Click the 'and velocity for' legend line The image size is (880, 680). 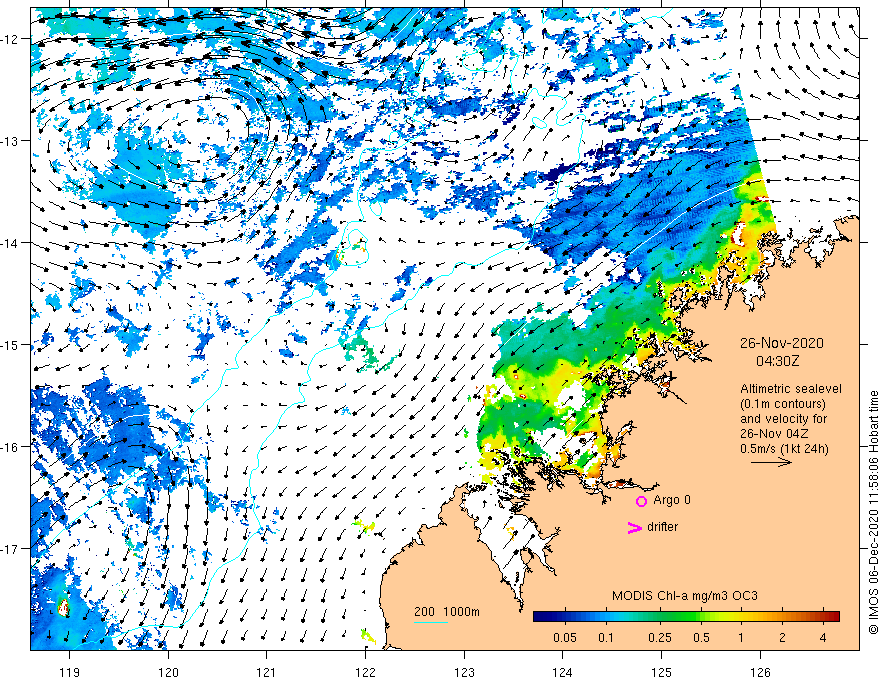pos(783,419)
